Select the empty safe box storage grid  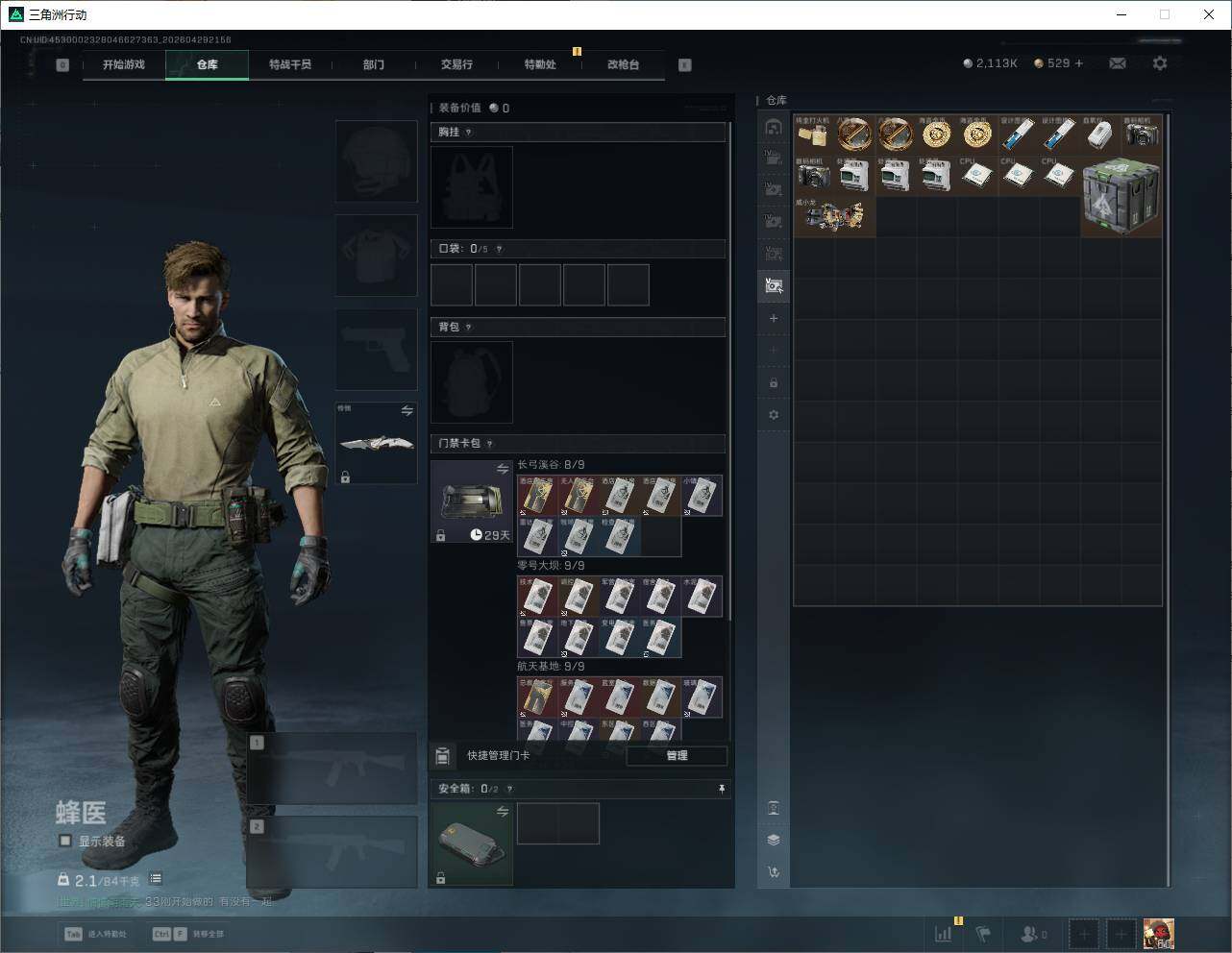pos(558,823)
